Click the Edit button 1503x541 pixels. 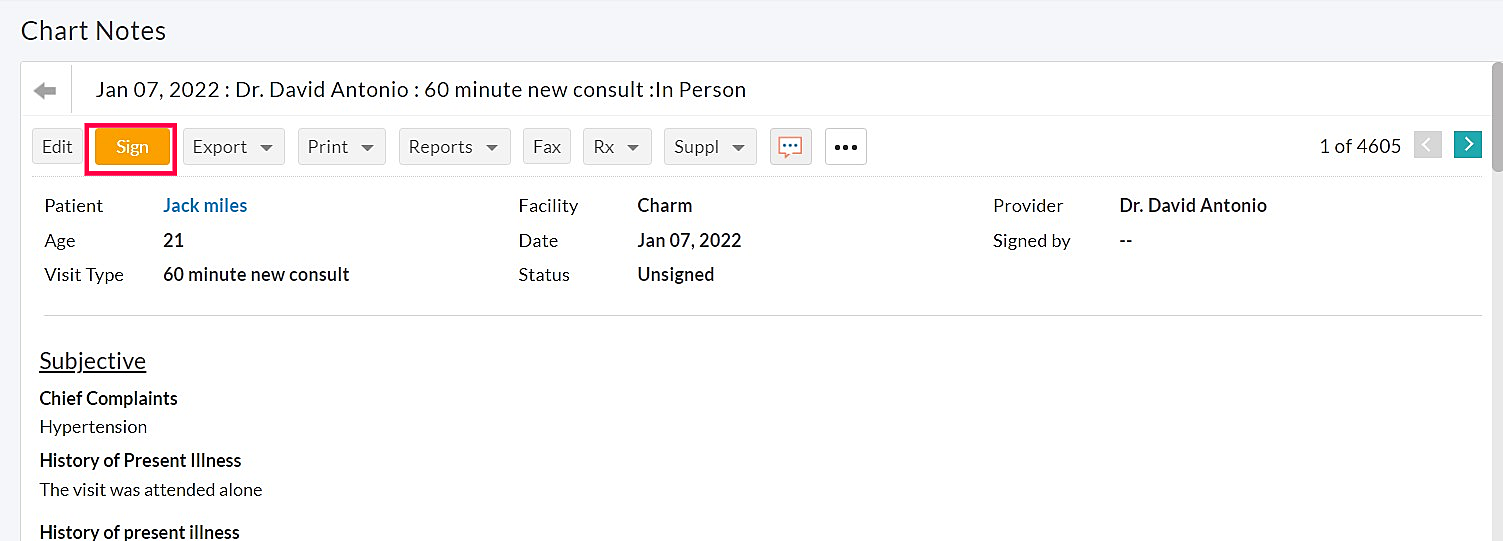(x=57, y=147)
